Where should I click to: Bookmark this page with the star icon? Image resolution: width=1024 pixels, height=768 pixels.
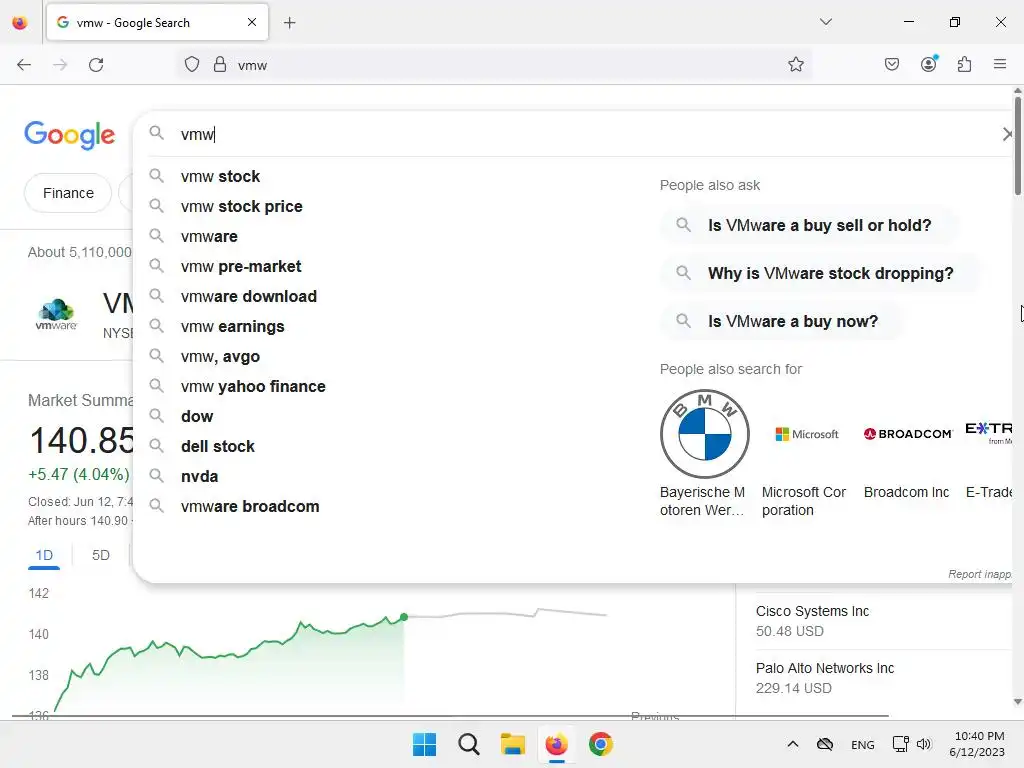(x=795, y=65)
